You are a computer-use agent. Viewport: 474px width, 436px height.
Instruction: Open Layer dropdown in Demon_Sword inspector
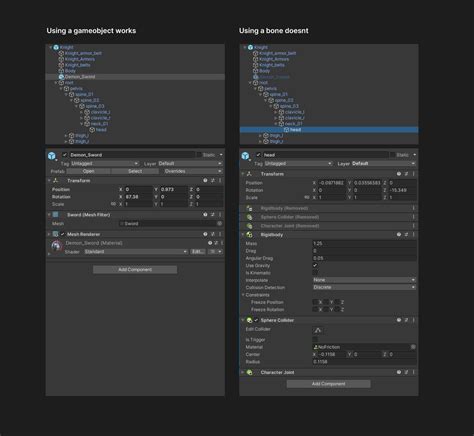pyautogui.click(x=190, y=163)
